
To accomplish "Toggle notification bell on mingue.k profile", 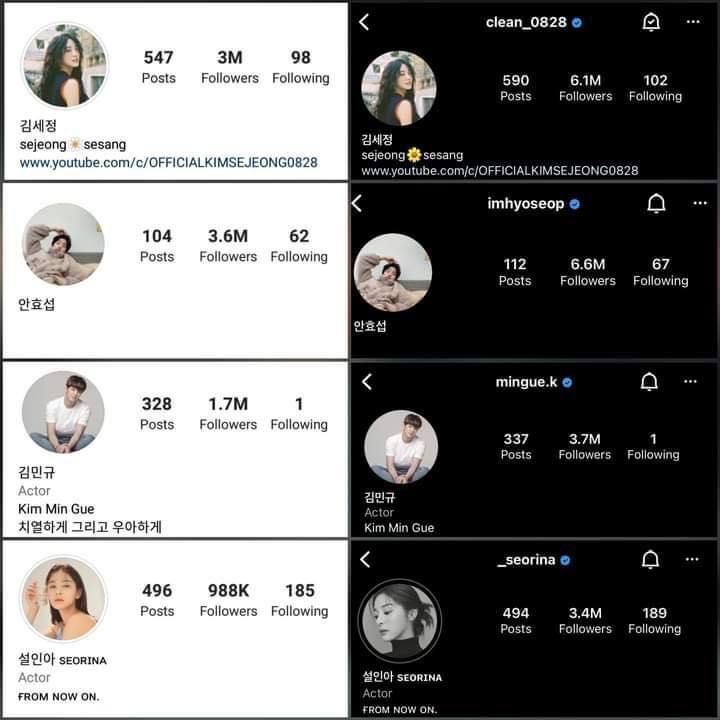I will [649, 382].
